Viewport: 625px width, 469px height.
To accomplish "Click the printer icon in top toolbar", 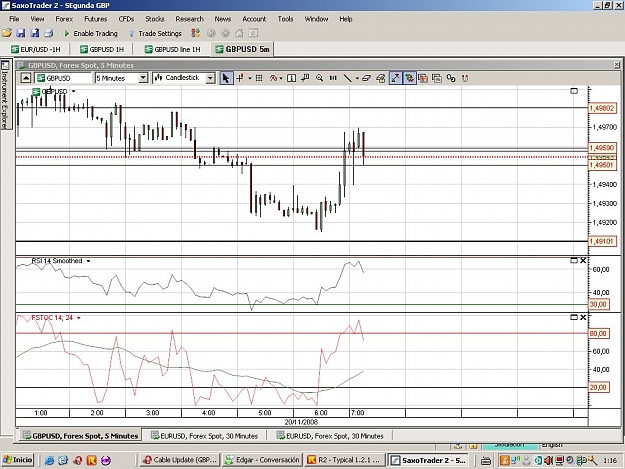I will coord(48,33).
